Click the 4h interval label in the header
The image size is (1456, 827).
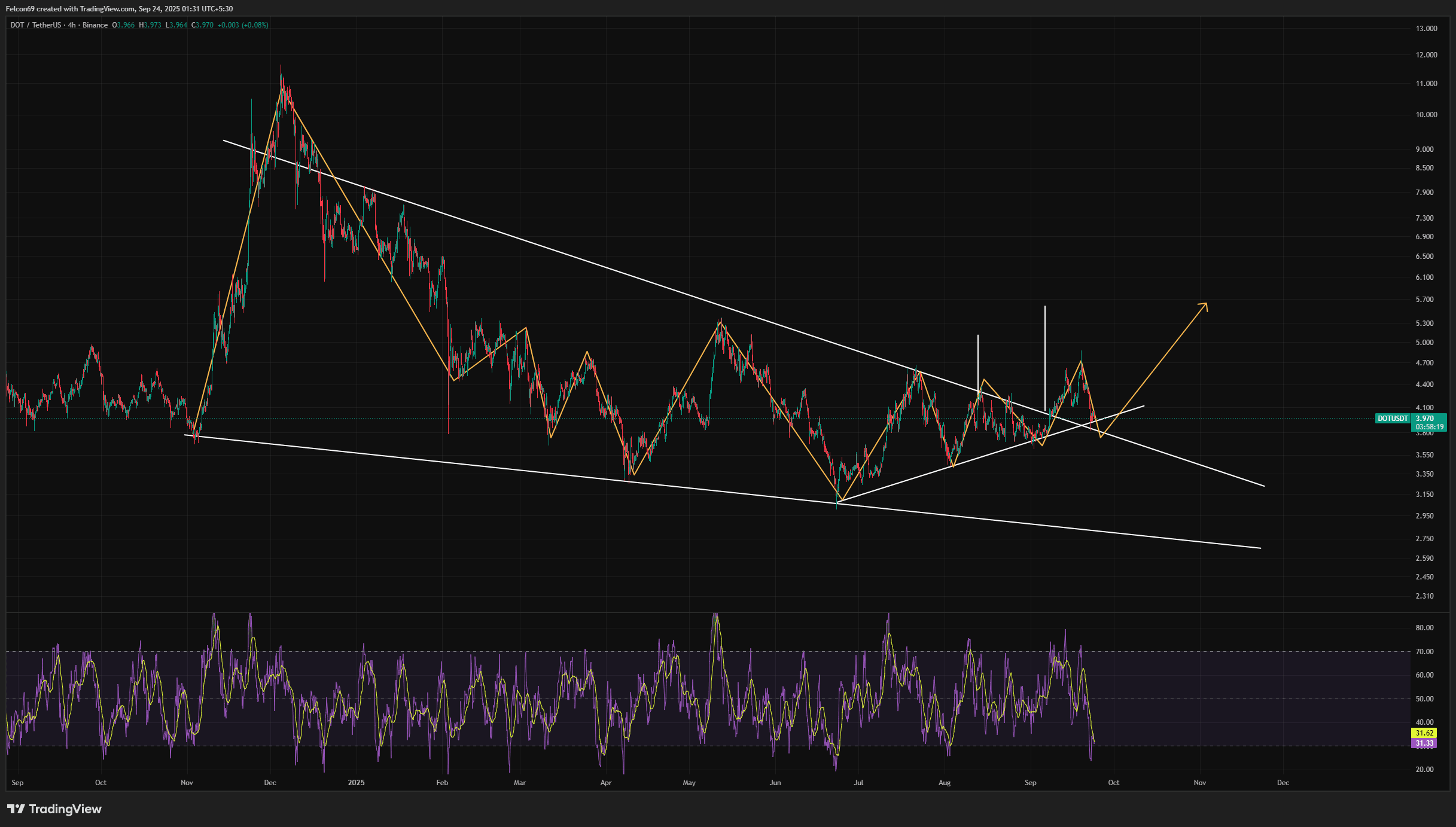(72, 25)
